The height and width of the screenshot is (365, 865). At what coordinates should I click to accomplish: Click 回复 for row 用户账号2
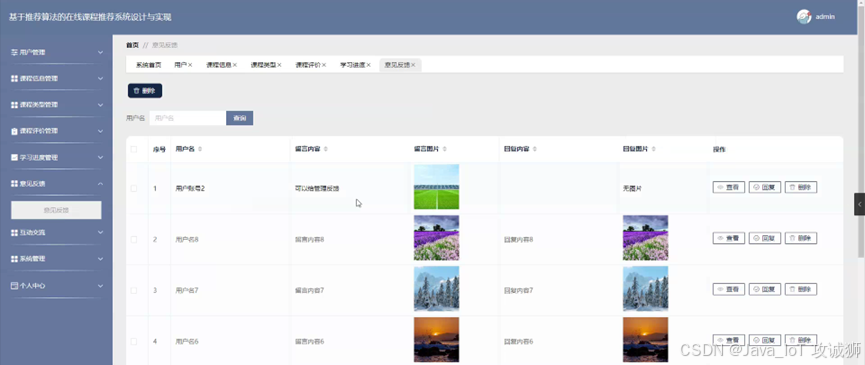[765, 187]
